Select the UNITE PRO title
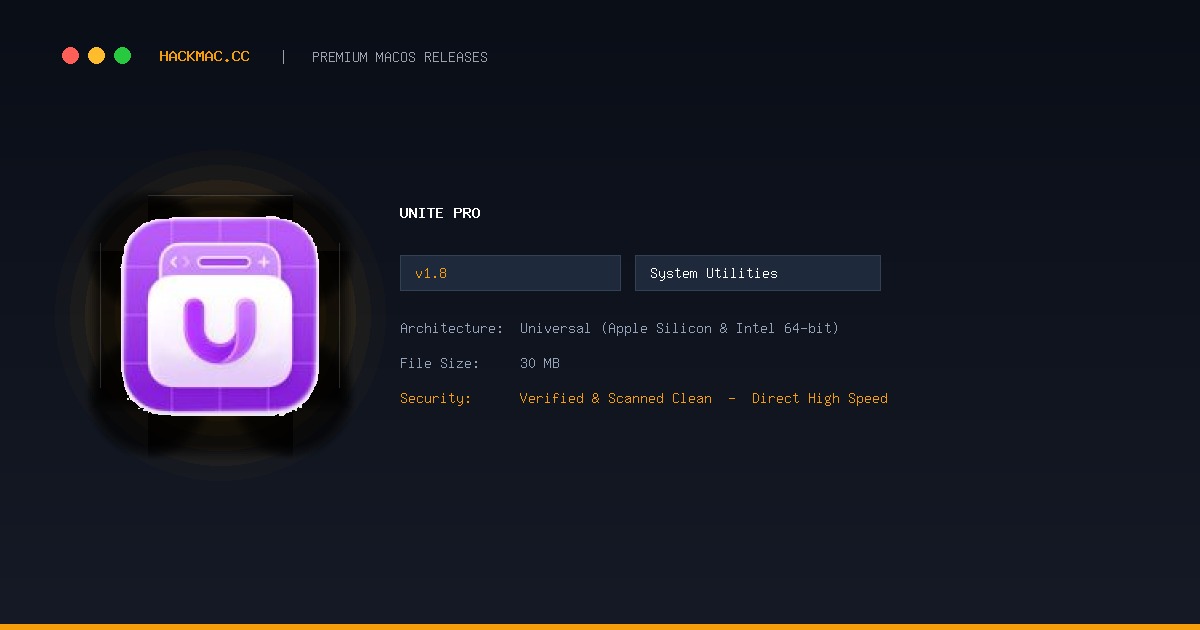The height and width of the screenshot is (630, 1200). tap(440, 213)
